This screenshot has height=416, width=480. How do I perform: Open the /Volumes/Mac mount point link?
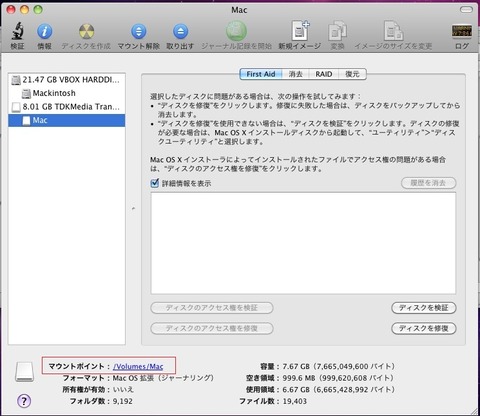(x=138, y=367)
